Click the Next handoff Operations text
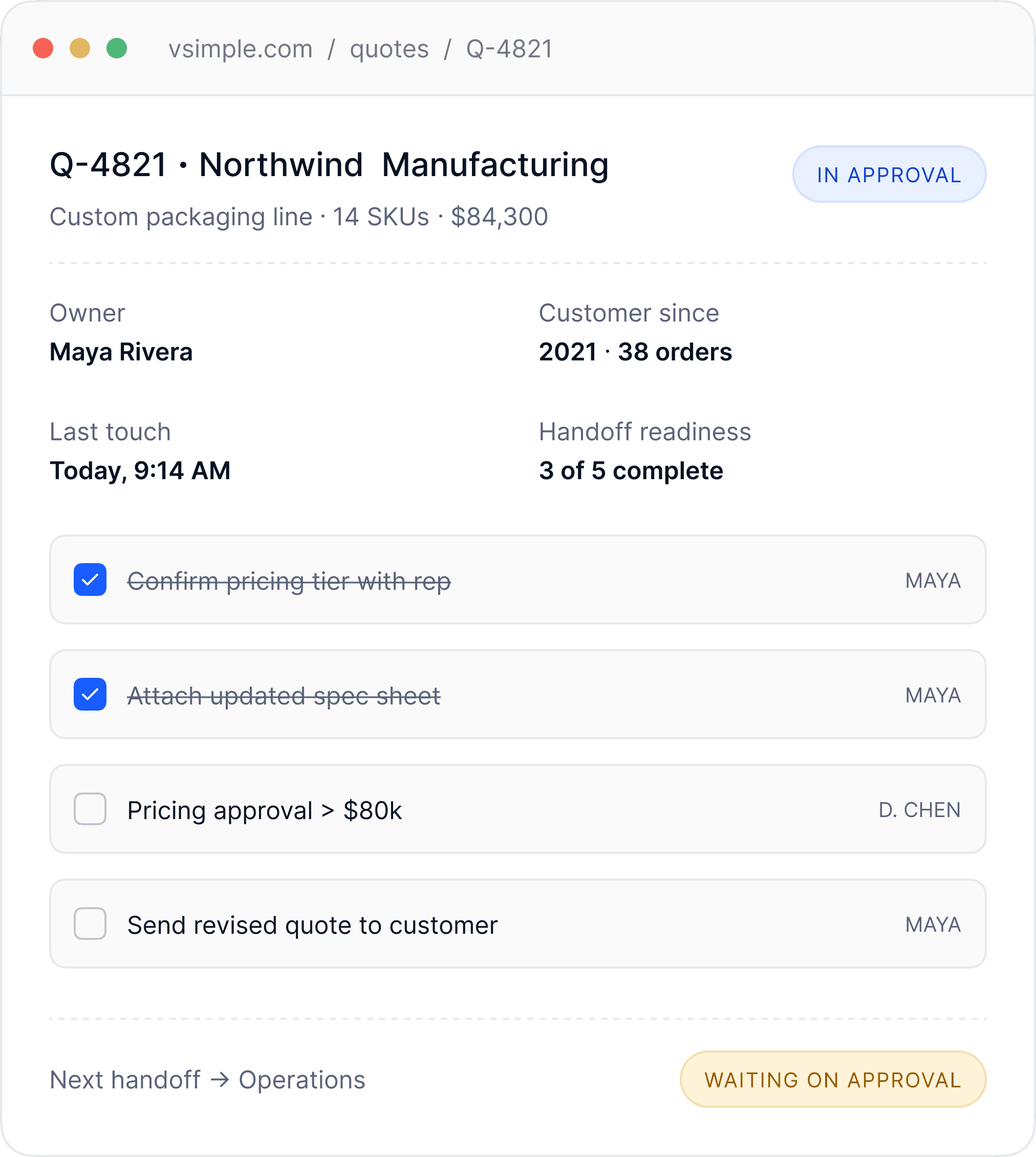This screenshot has width=1036, height=1157. click(x=207, y=1080)
